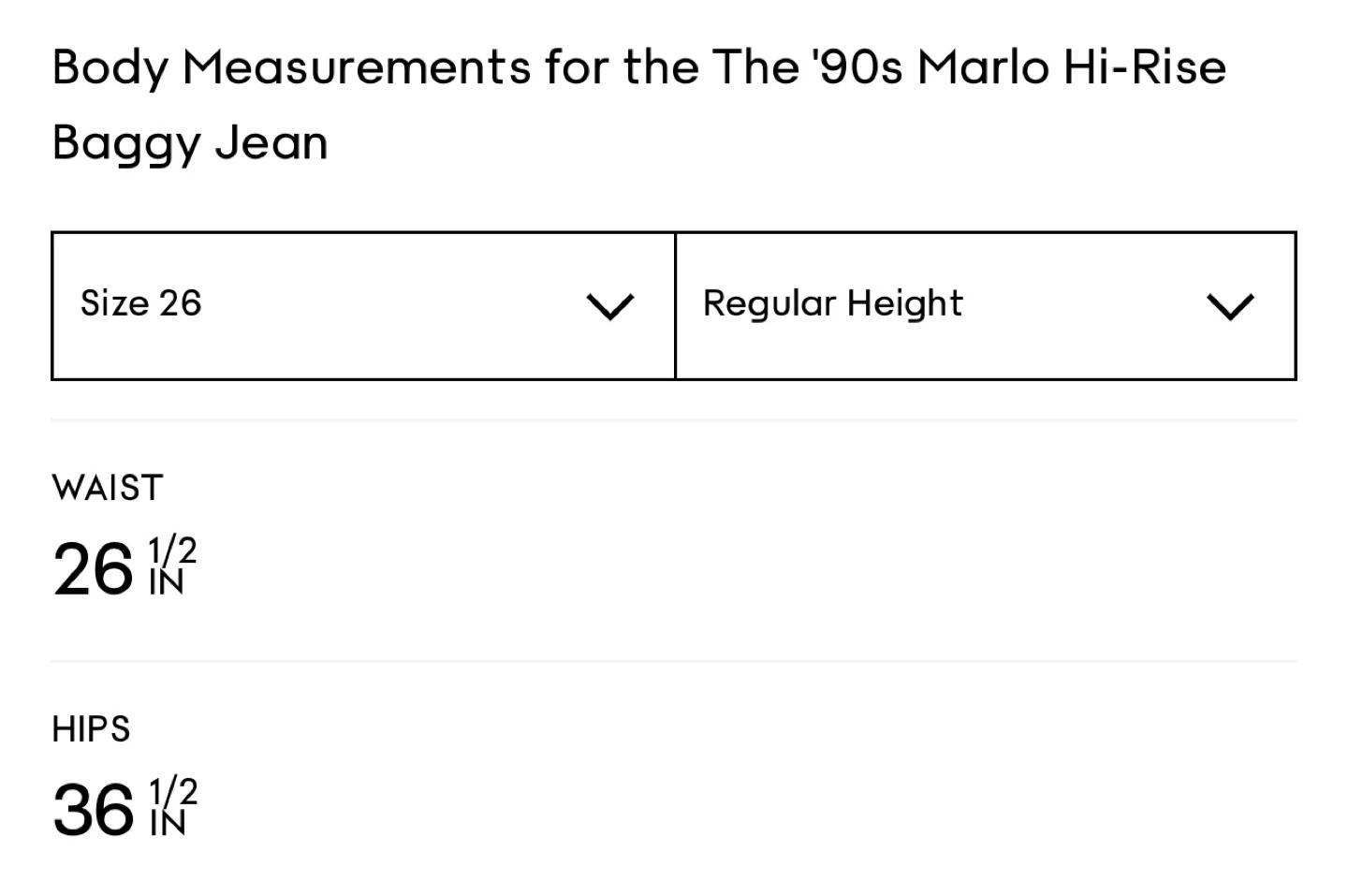Click the vertical border separating the two dropdowns
1348x896 pixels.
pos(675,305)
